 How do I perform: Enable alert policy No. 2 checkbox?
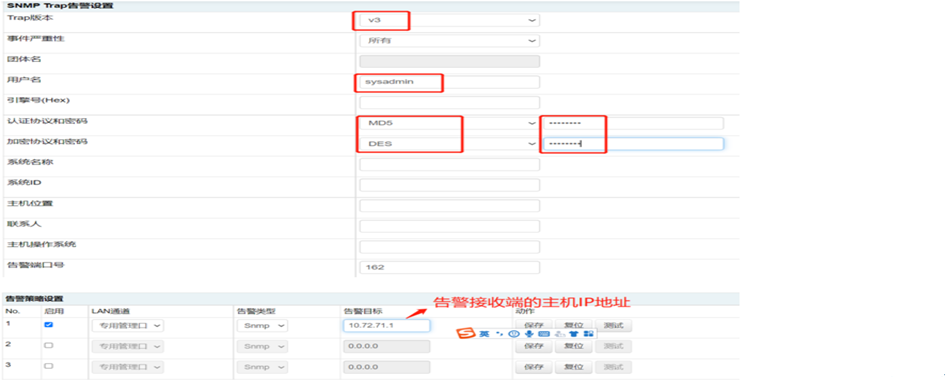point(49,346)
